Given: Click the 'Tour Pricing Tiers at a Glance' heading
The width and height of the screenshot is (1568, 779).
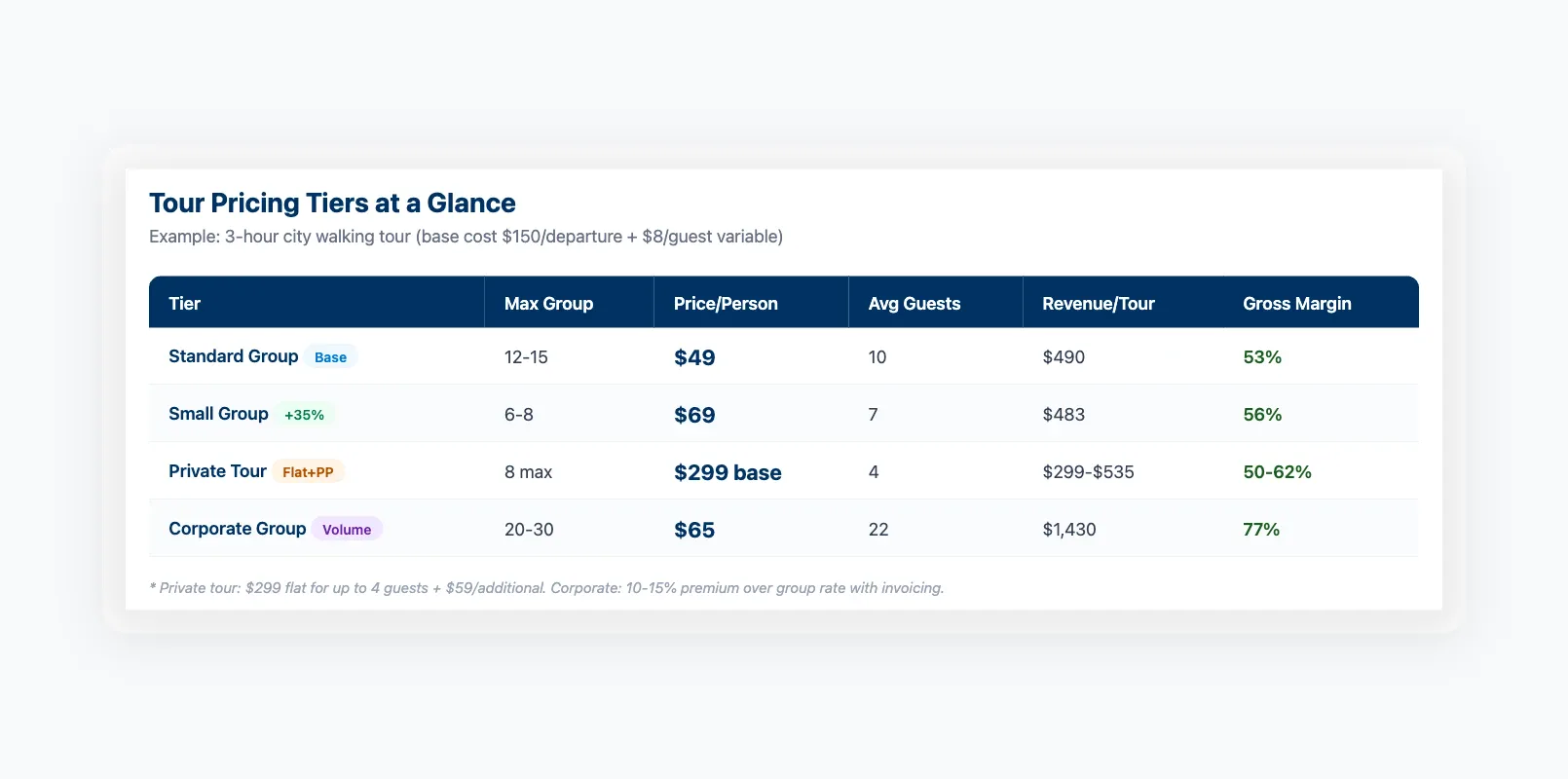Looking at the screenshot, I should (332, 203).
